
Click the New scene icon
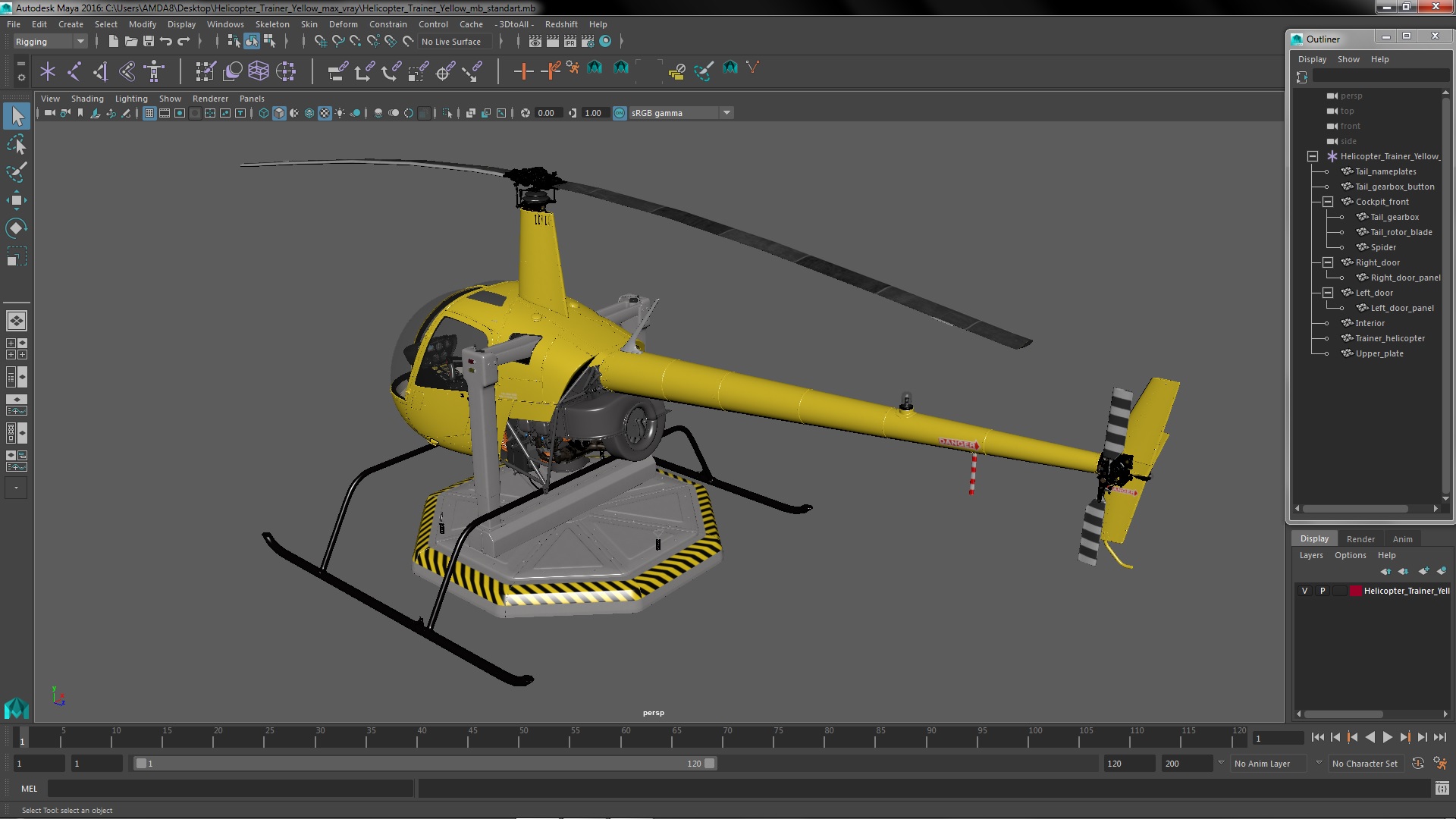pos(114,42)
